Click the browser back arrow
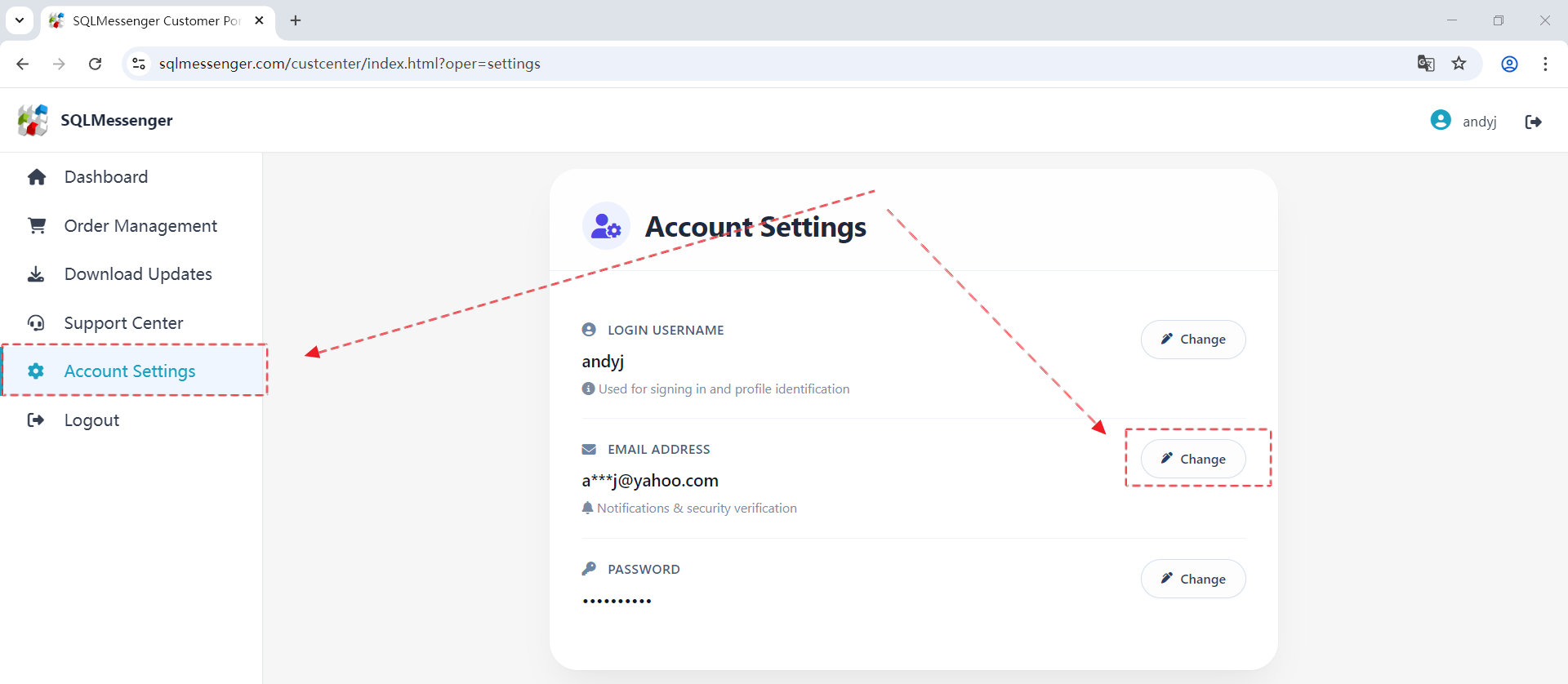This screenshot has height=684, width=1568. coord(23,64)
